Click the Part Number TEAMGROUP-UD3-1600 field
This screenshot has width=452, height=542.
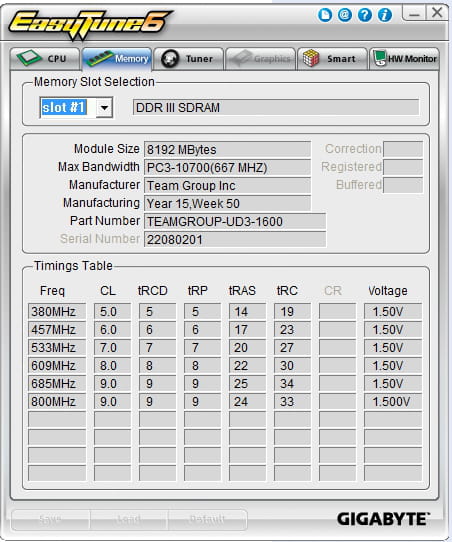[235, 222]
